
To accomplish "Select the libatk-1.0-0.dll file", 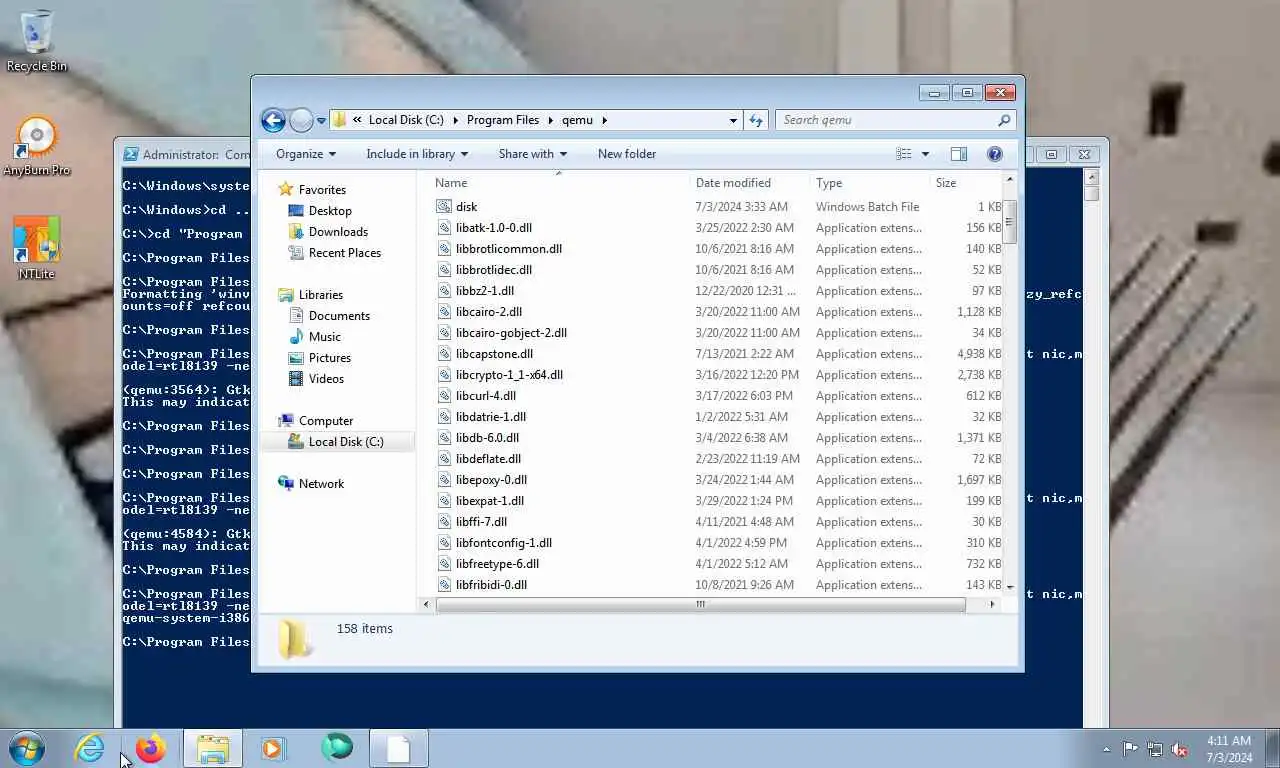I will [494, 228].
